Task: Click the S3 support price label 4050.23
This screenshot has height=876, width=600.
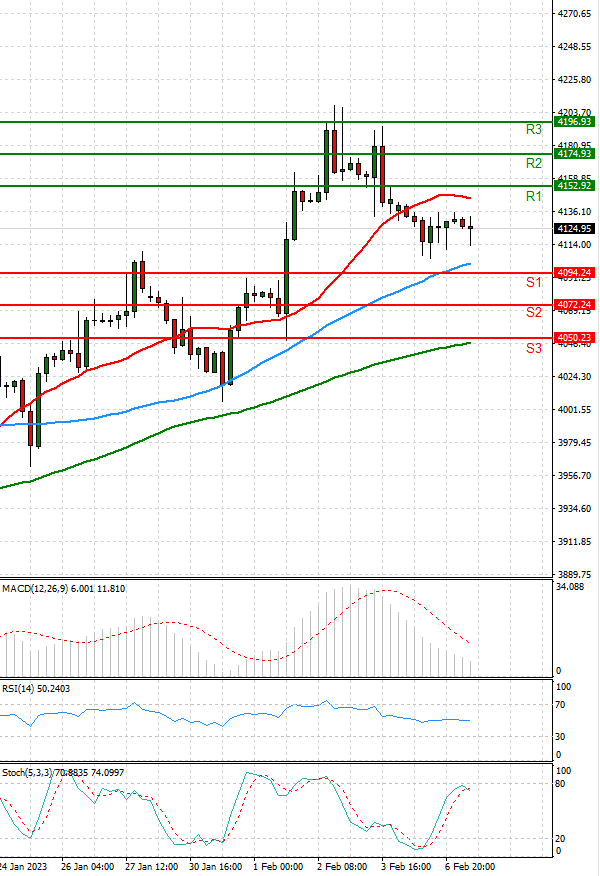Action: point(574,337)
